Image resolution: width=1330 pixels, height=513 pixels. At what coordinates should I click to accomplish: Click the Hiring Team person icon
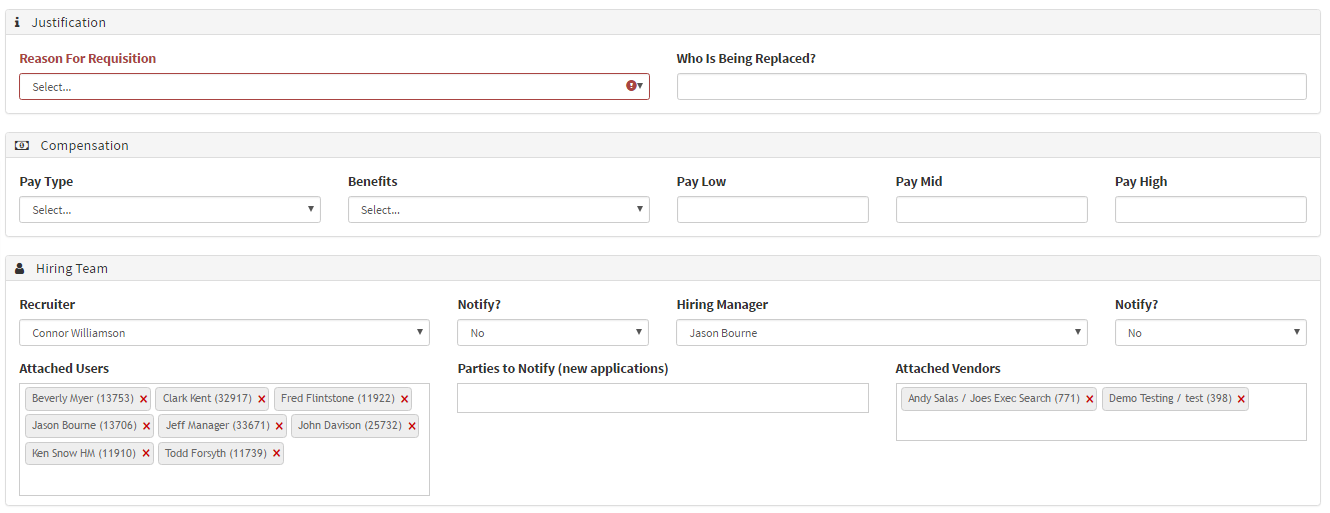[x=20, y=268]
